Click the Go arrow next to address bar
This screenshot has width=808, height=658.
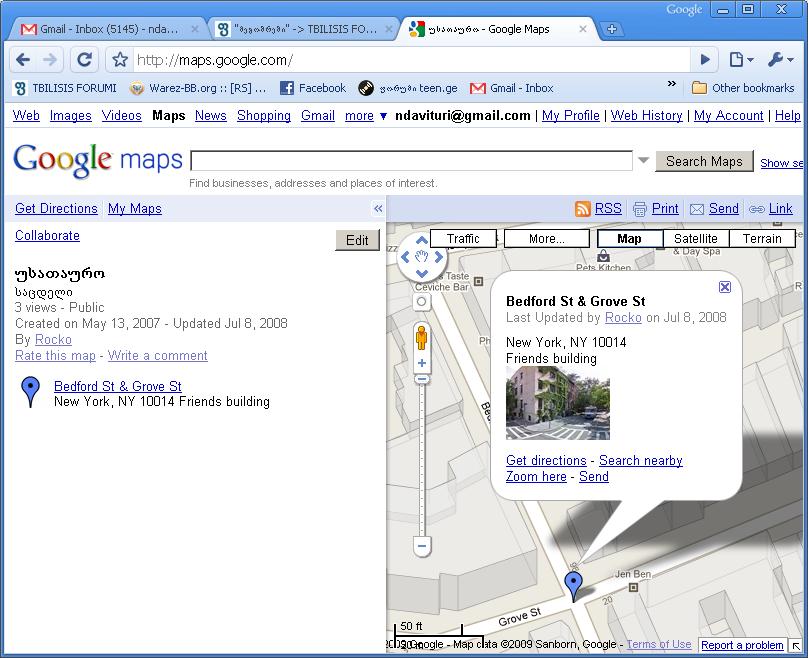click(705, 60)
